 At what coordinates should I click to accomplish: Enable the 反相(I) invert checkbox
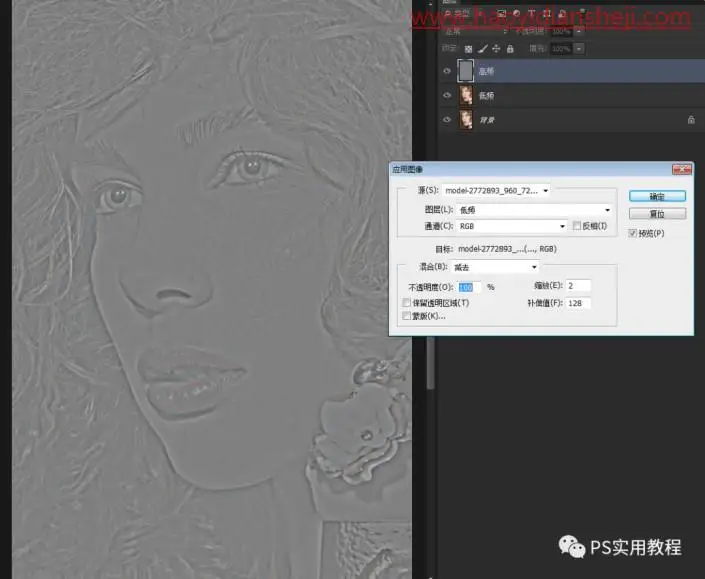(577, 226)
